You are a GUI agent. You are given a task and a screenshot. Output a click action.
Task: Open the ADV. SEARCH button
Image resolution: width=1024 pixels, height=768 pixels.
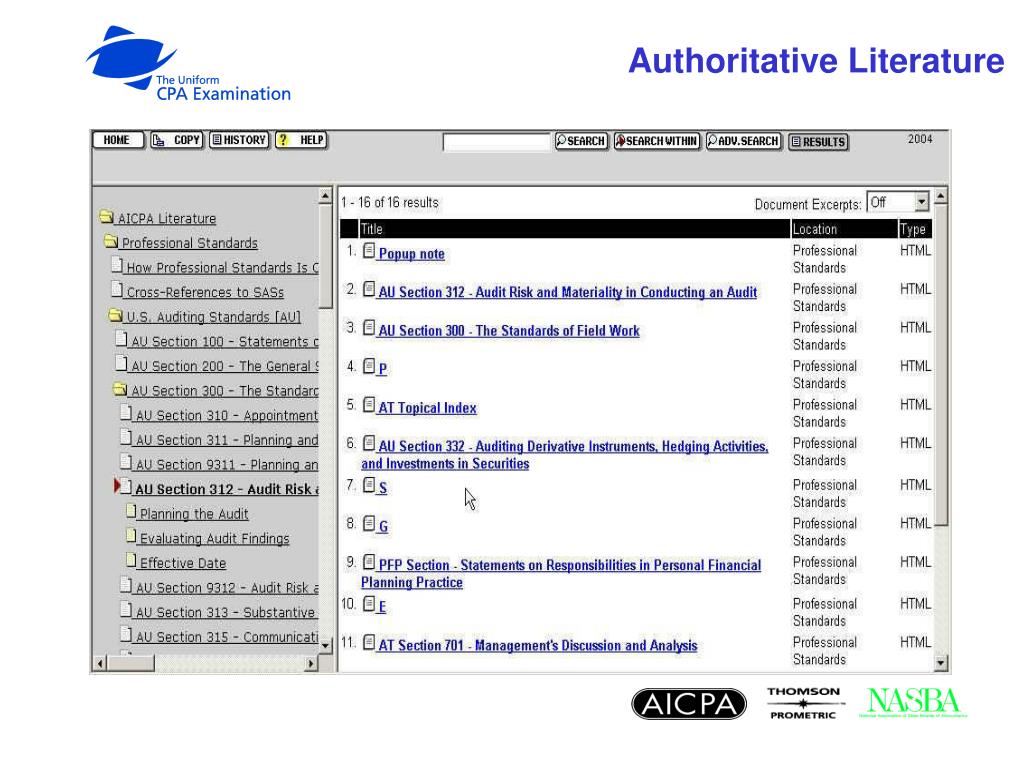point(743,141)
